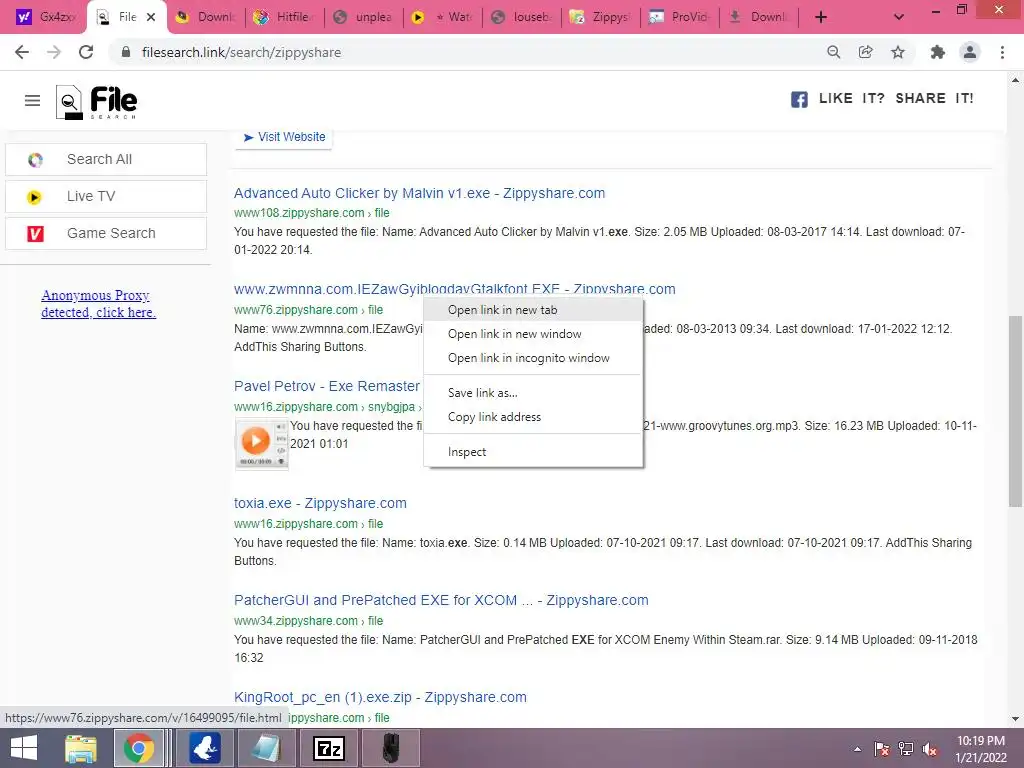
Task: Open PatcherGUI and PrePatched EXE result
Action: click(441, 600)
